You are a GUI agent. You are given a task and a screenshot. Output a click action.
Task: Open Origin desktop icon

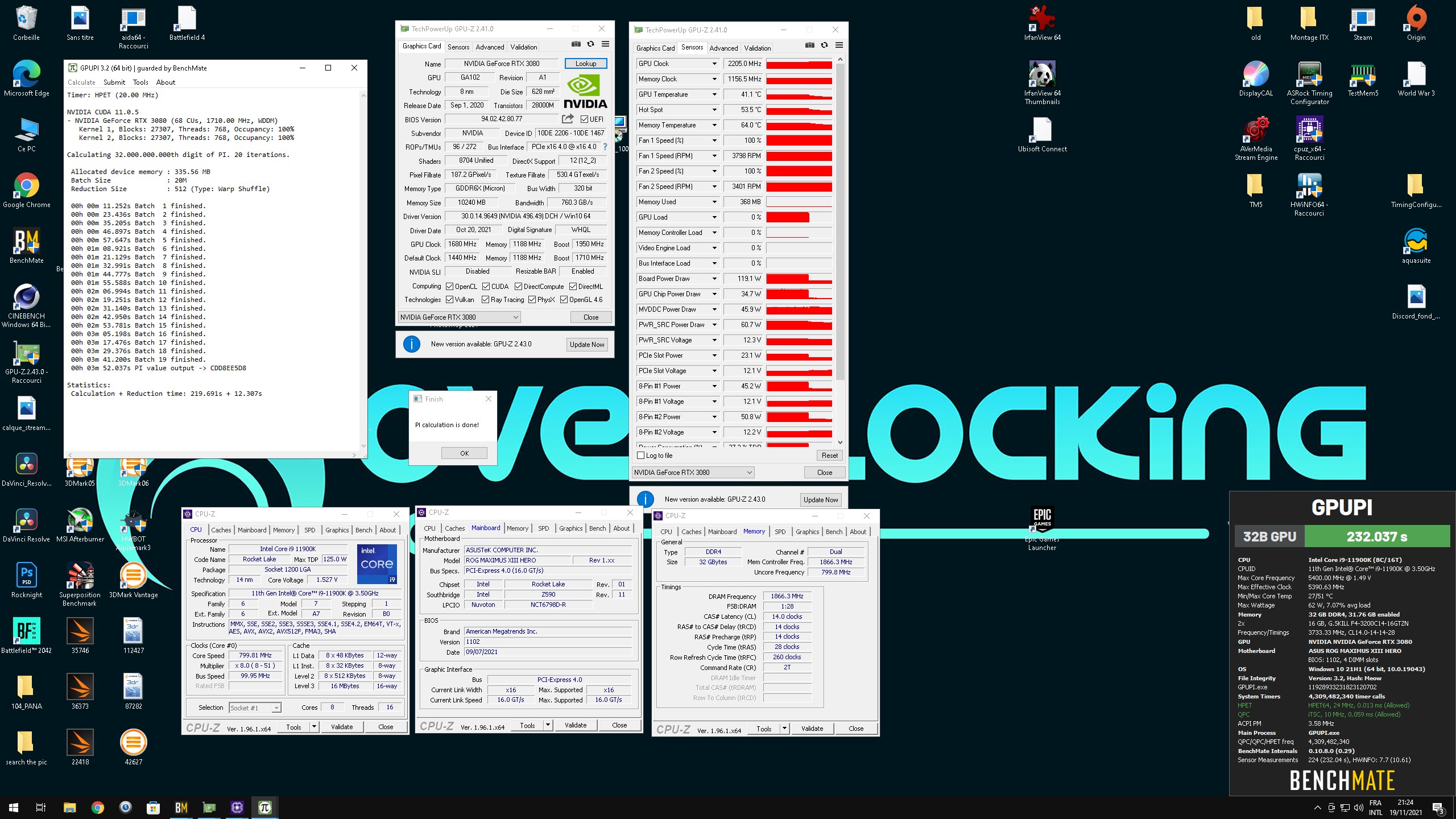pos(1416,23)
